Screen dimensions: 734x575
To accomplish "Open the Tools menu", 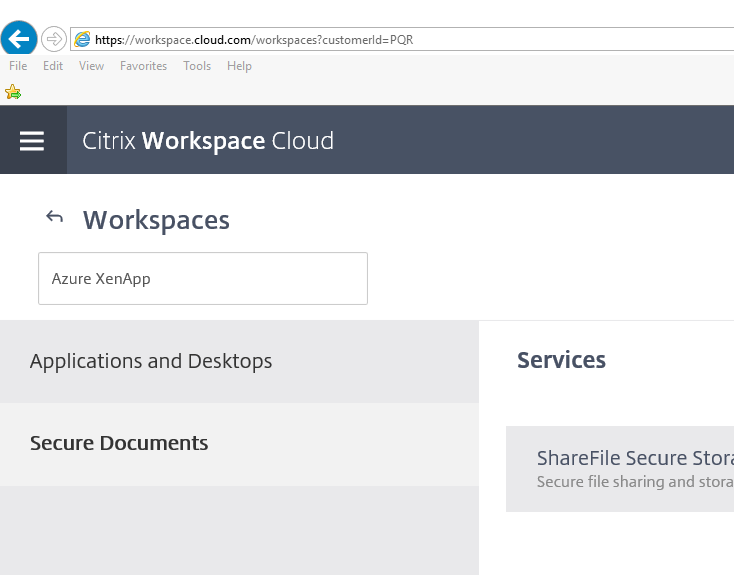I will tap(197, 66).
